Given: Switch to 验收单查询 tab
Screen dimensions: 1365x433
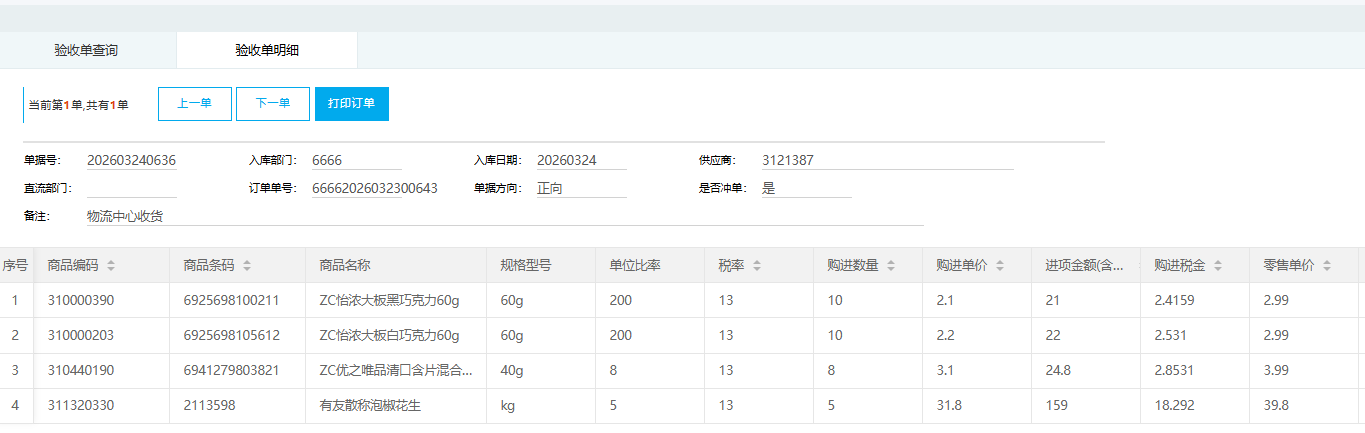Looking at the screenshot, I should pyautogui.click(x=86, y=50).
